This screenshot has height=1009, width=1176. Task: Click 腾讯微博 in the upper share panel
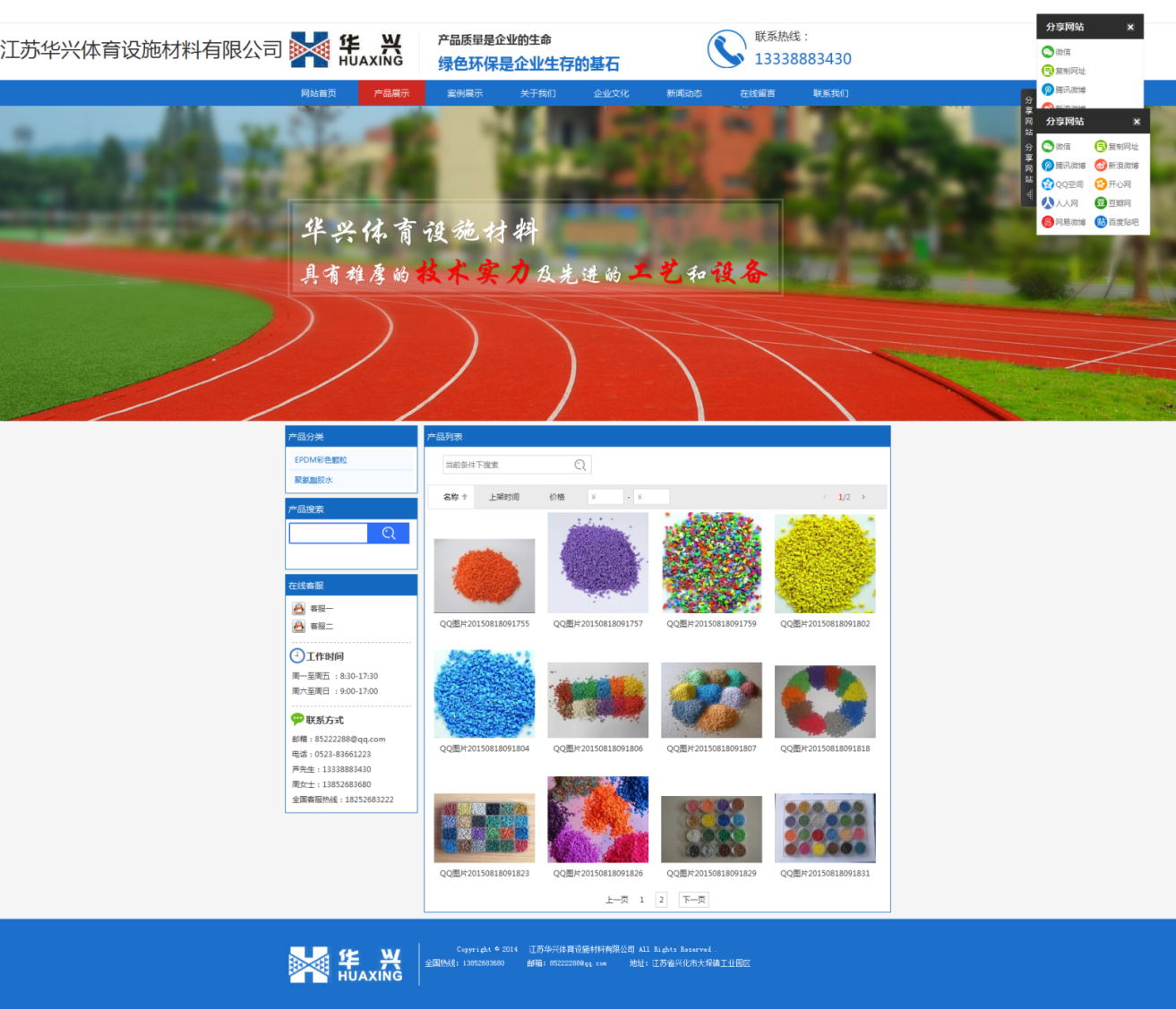click(1064, 90)
